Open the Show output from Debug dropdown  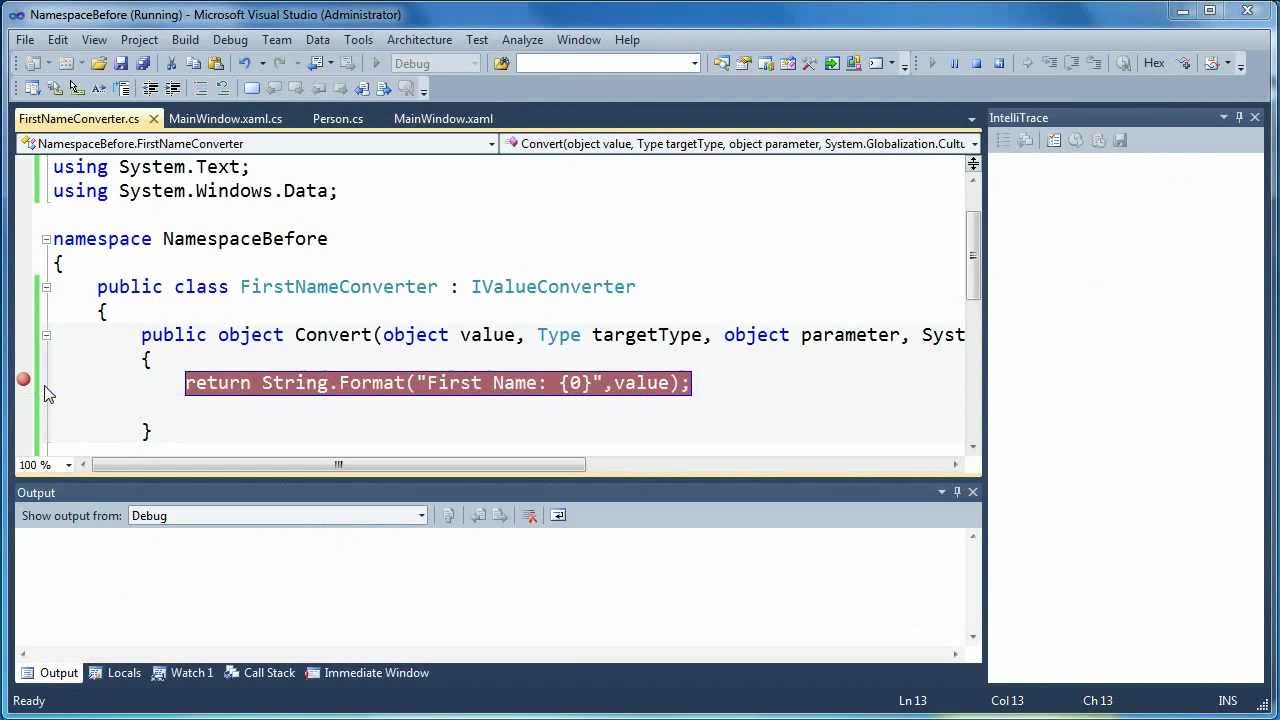[421, 516]
